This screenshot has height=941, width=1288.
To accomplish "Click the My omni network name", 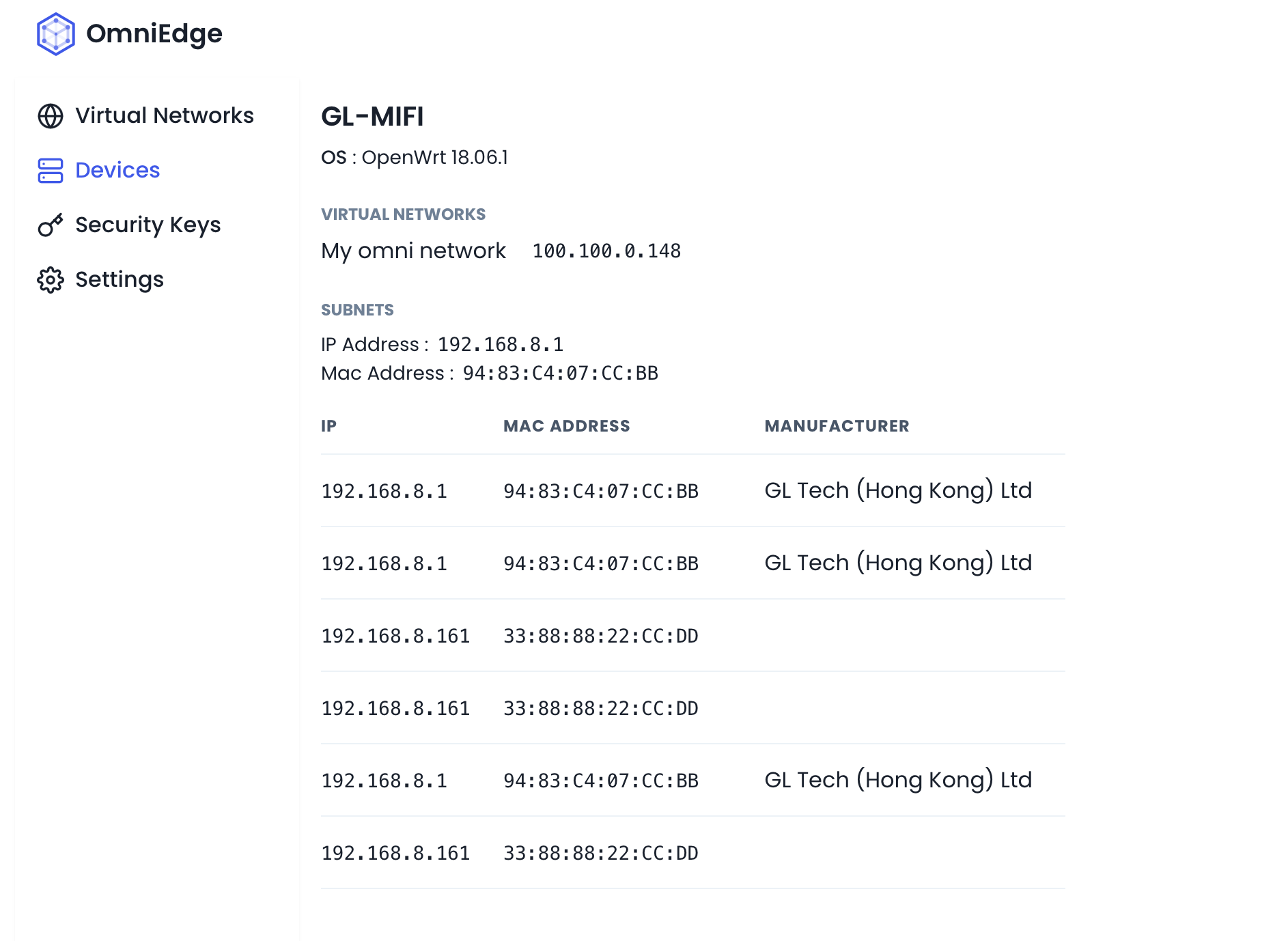I will (413, 251).
